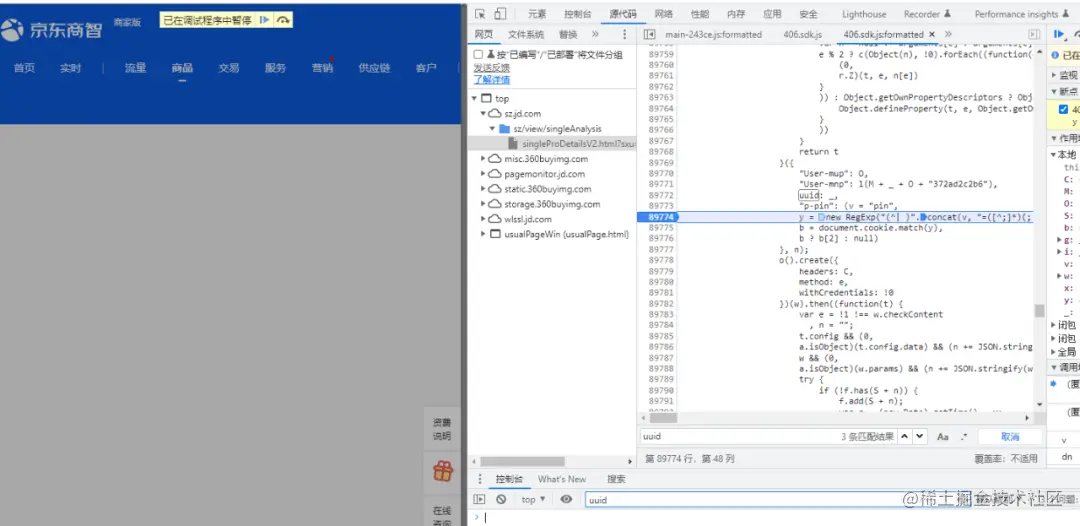Expand usualPageWin (usualPage.html) frame
This screenshot has height=526, width=1080.
tap(483, 235)
